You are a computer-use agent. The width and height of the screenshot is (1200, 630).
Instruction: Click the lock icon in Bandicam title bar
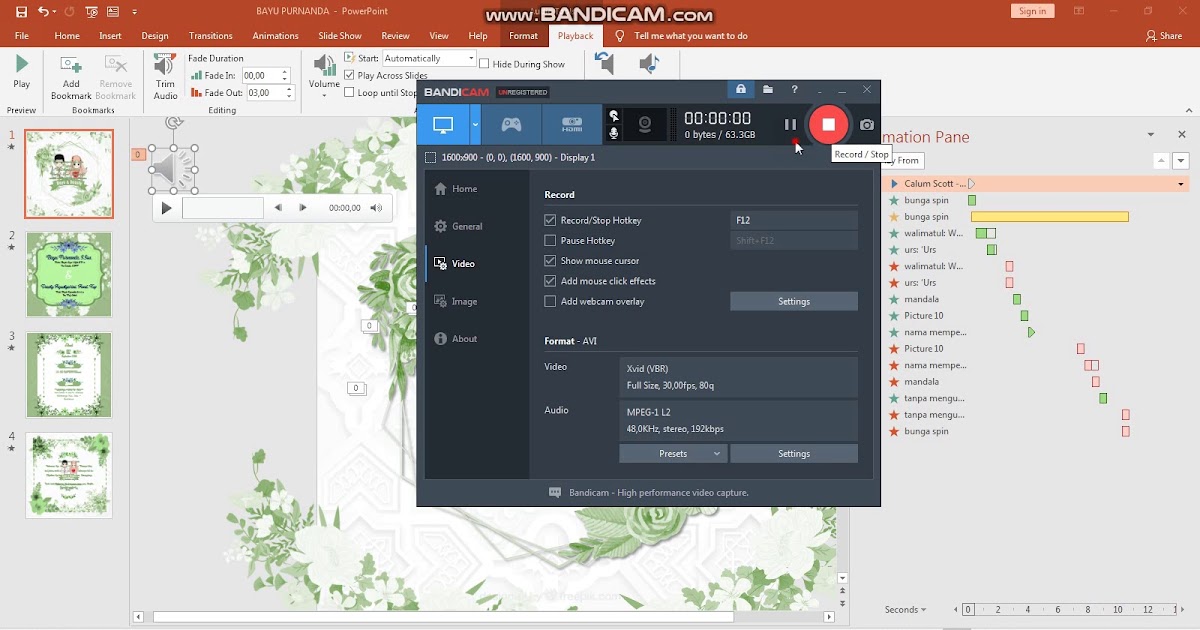(x=741, y=90)
